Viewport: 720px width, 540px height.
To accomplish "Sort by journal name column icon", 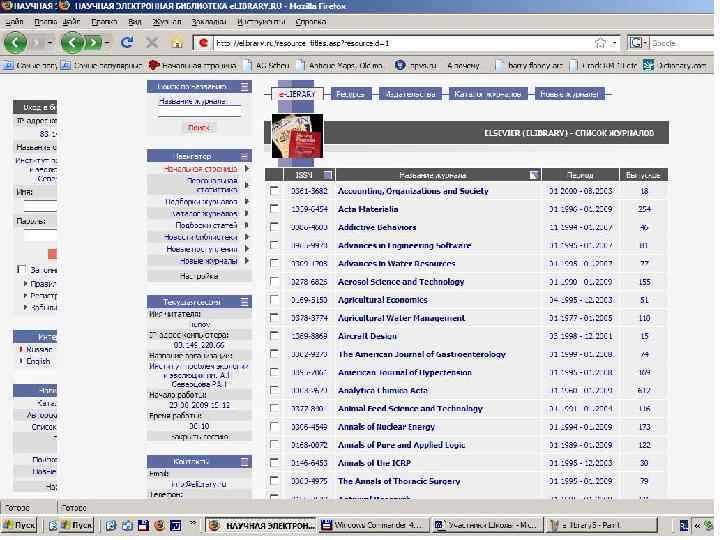I will pos(534,175).
